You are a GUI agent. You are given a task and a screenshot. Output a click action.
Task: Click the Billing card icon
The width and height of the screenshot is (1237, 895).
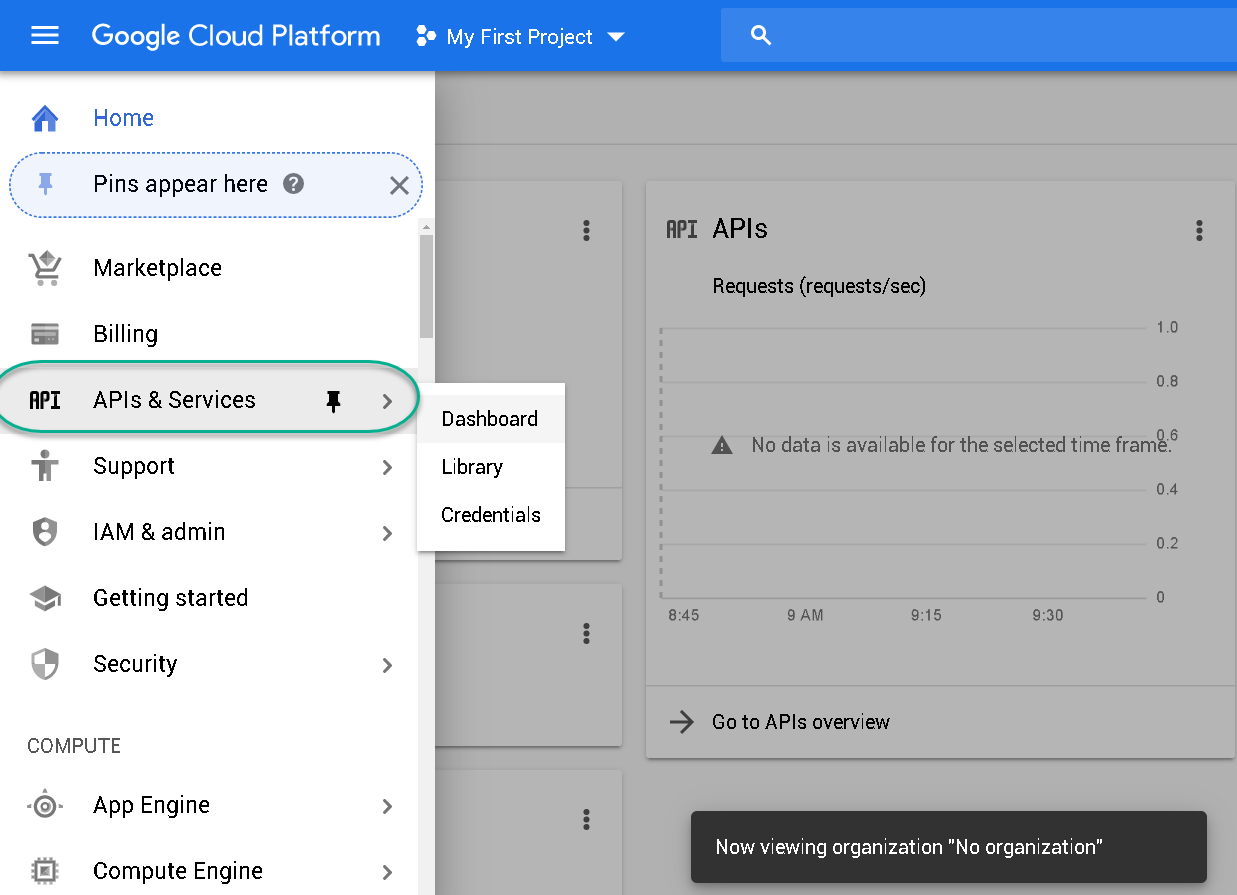(x=45, y=334)
